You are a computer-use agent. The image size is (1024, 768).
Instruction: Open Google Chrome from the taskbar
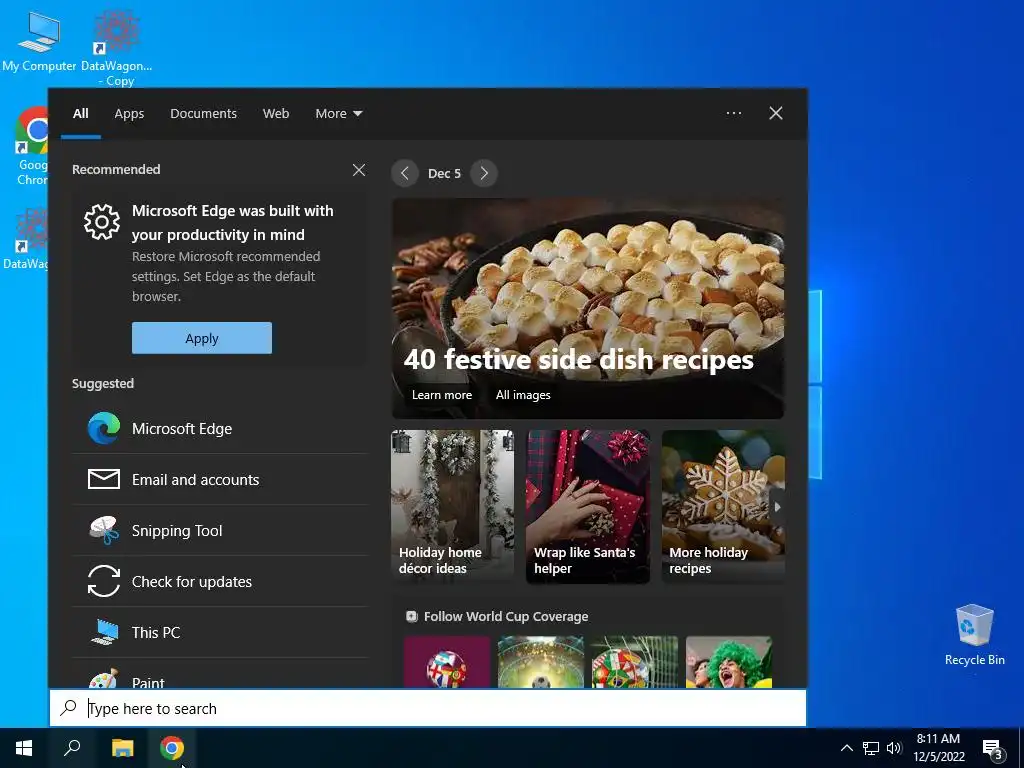click(172, 748)
